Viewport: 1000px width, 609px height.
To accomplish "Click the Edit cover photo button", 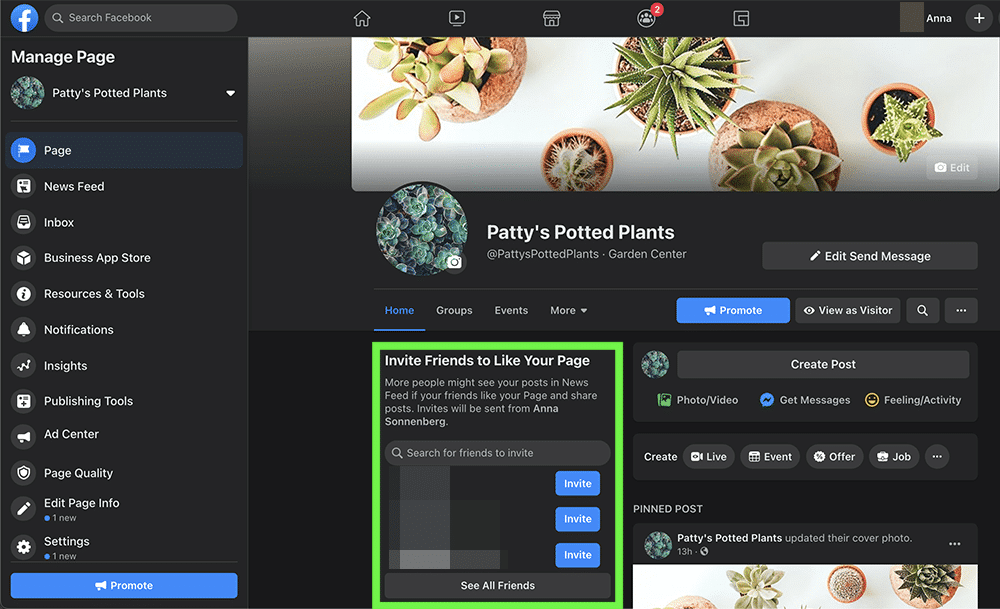I will [x=951, y=168].
